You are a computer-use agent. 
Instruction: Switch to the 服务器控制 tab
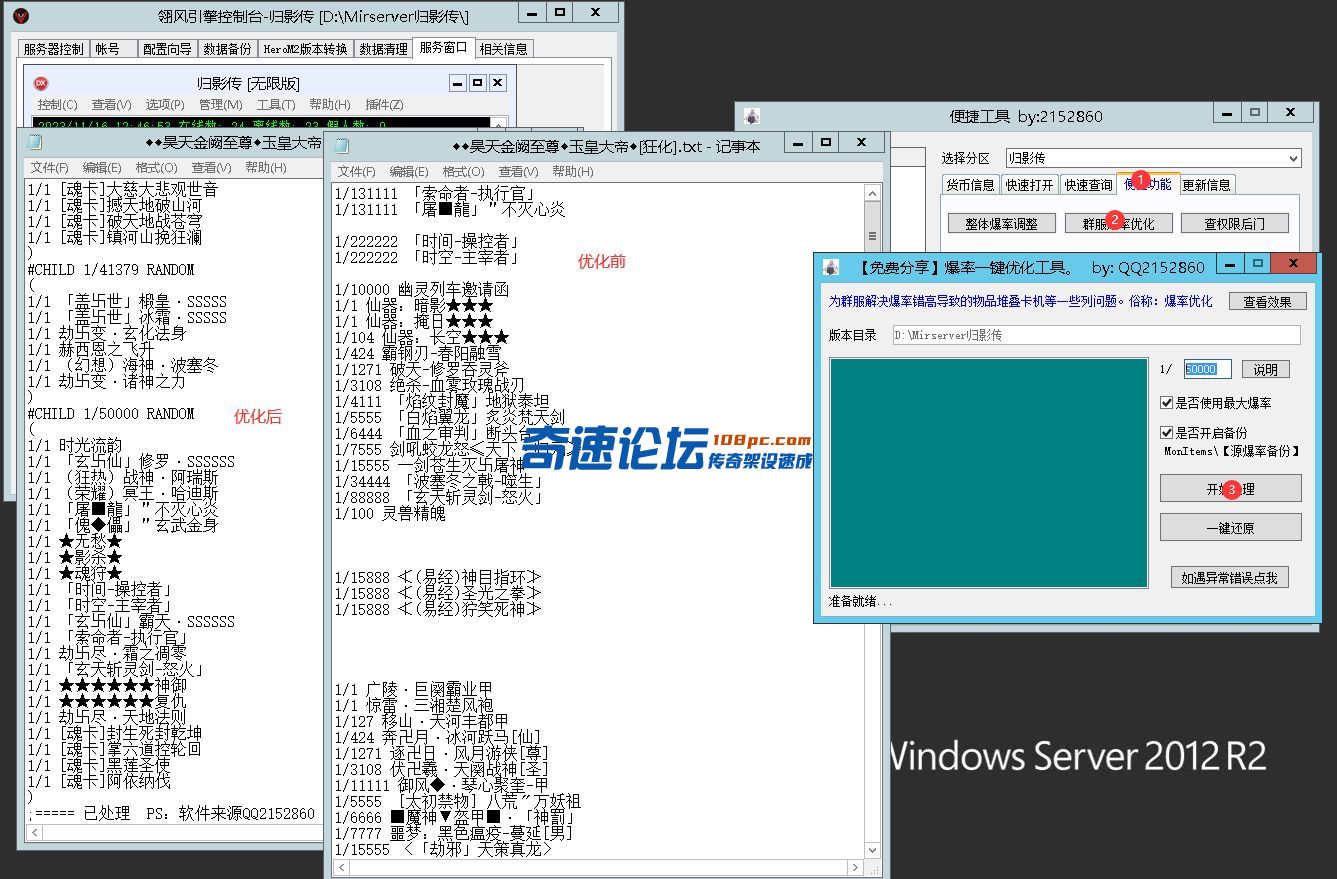(x=53, y=49)
